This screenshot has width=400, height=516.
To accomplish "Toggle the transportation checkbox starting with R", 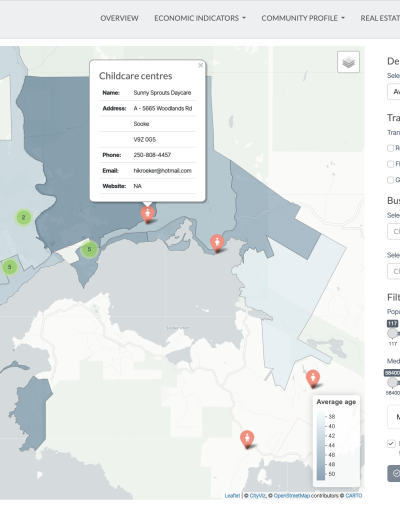I will point(390,148).
